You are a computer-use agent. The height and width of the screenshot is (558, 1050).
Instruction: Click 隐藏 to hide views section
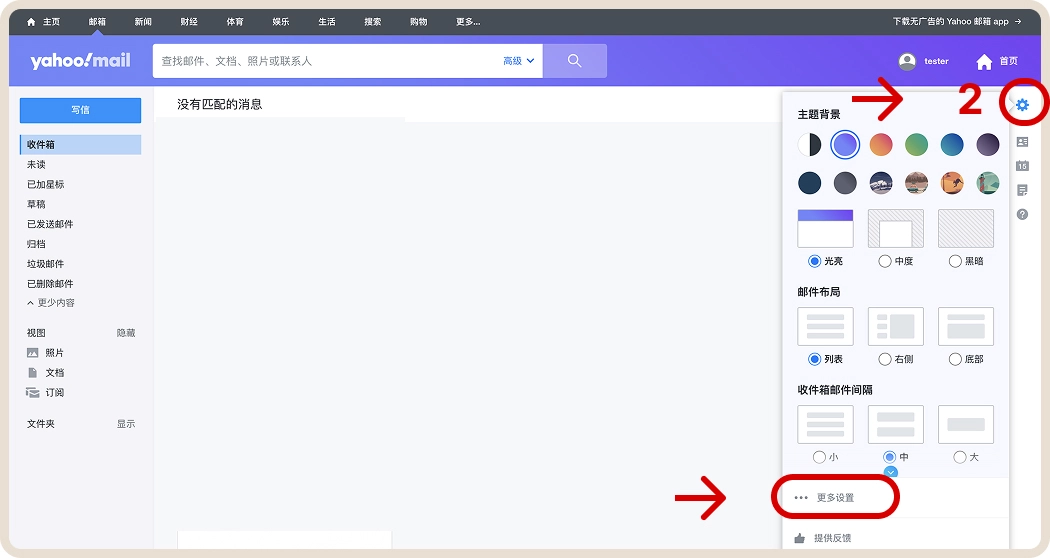[x=126, y=333]
